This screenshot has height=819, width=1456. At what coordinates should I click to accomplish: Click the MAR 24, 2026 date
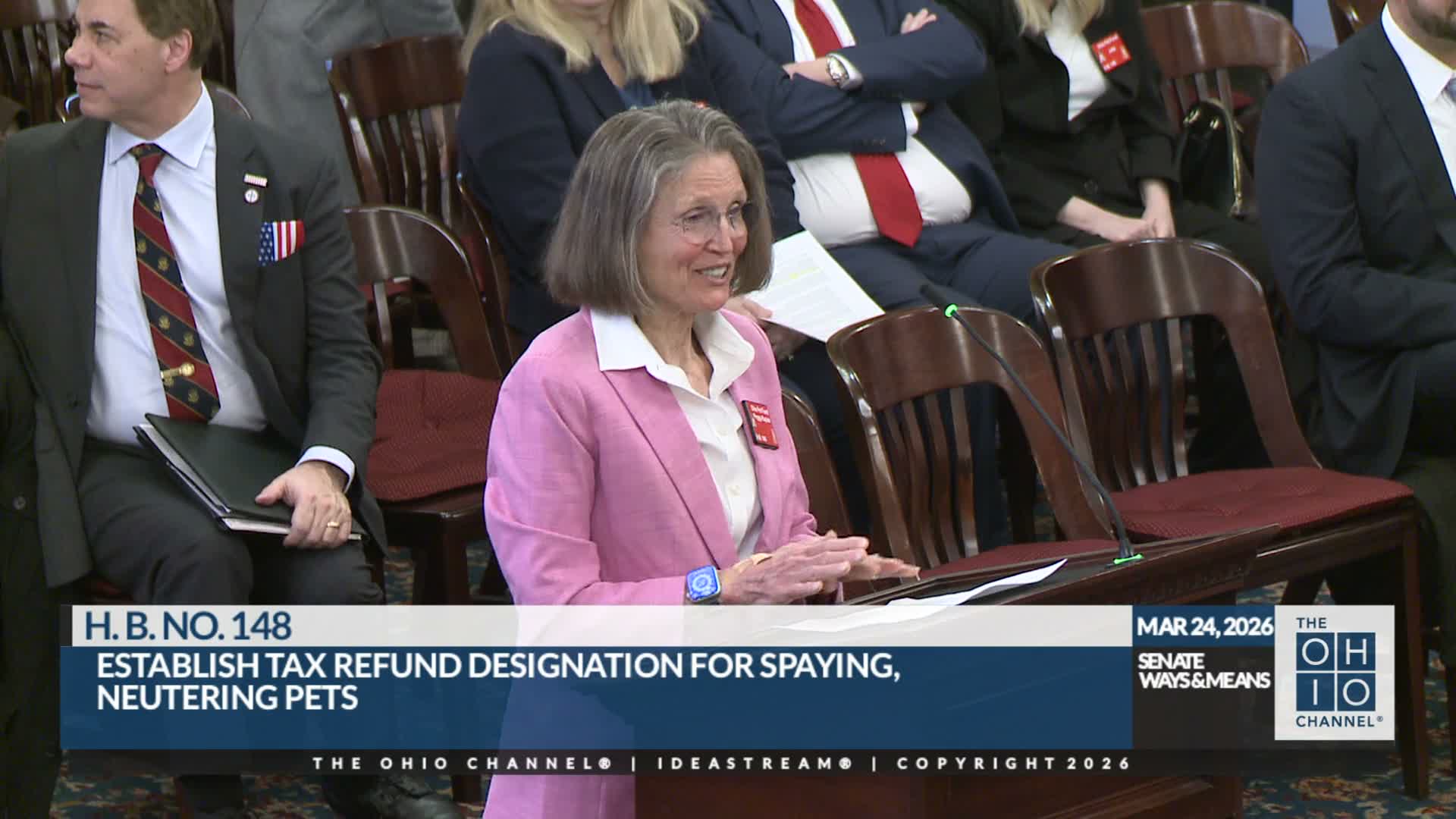(1203, 627)
